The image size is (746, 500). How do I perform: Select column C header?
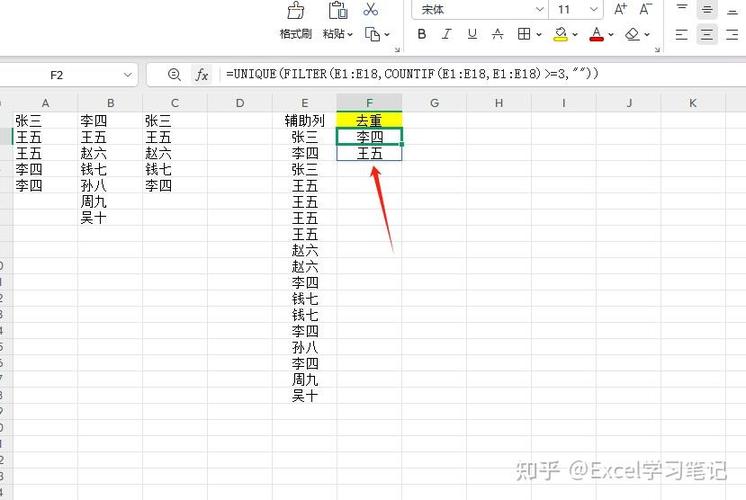tap(175, 103)
